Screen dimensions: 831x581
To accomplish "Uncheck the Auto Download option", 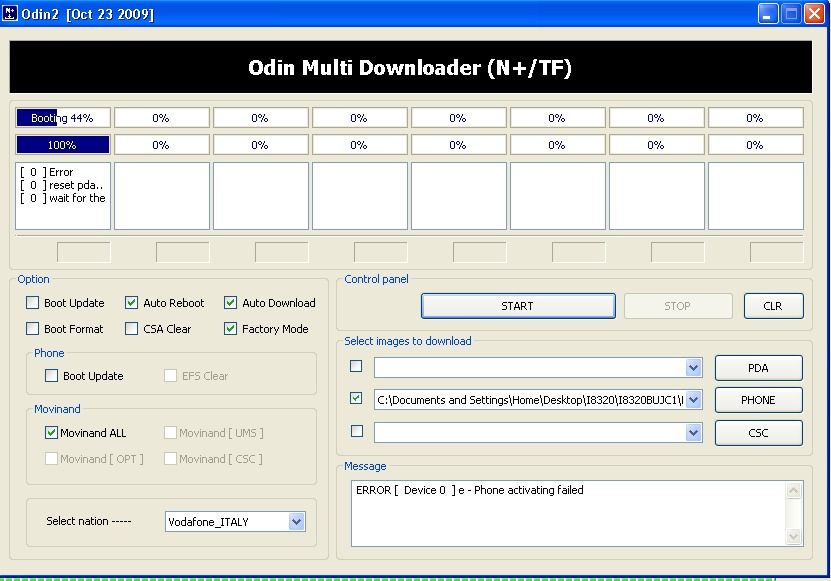I will (x=231, y=303).
